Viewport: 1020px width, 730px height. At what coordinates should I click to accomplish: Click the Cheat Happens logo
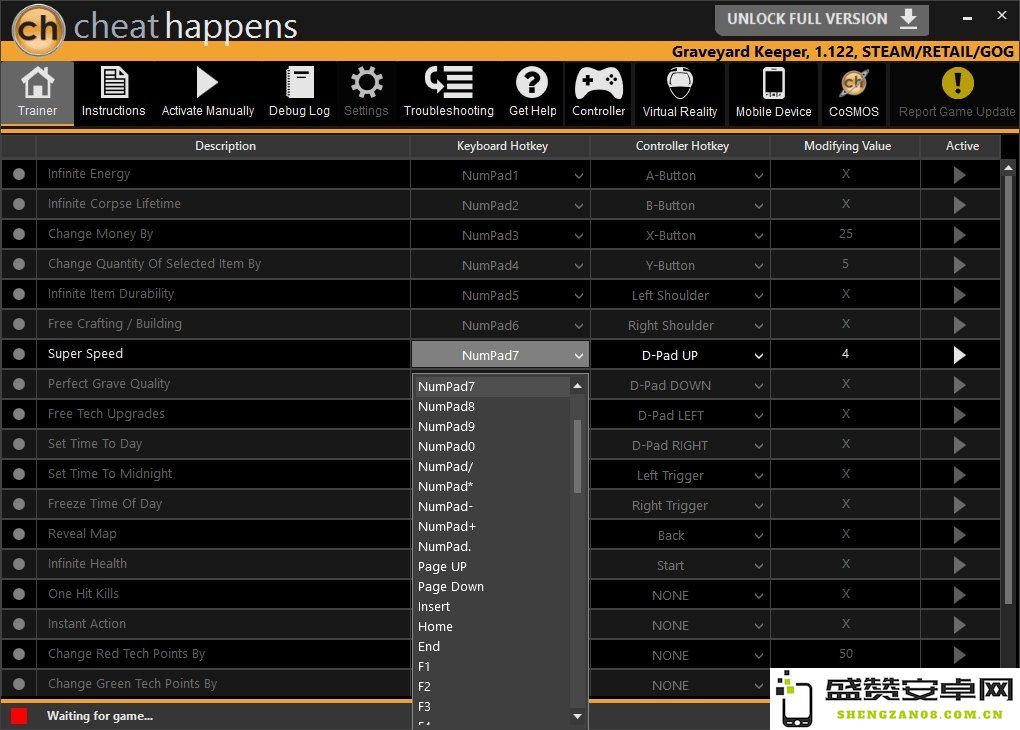[x=39, y=29]
